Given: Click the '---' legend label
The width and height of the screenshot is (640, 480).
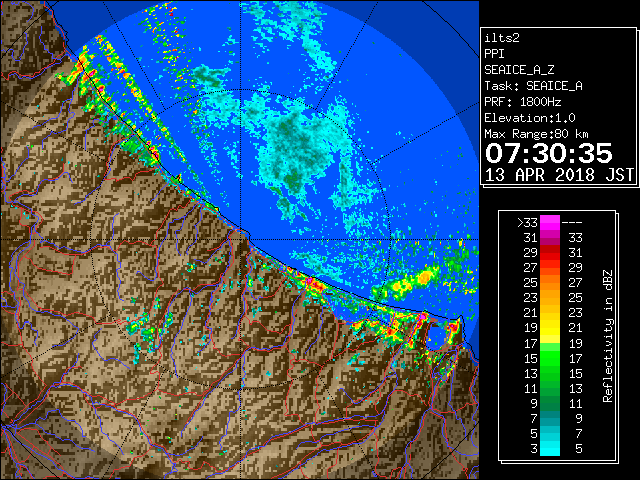Looking at the screenshot, I should pyautogui.click(x=572, y=223).
